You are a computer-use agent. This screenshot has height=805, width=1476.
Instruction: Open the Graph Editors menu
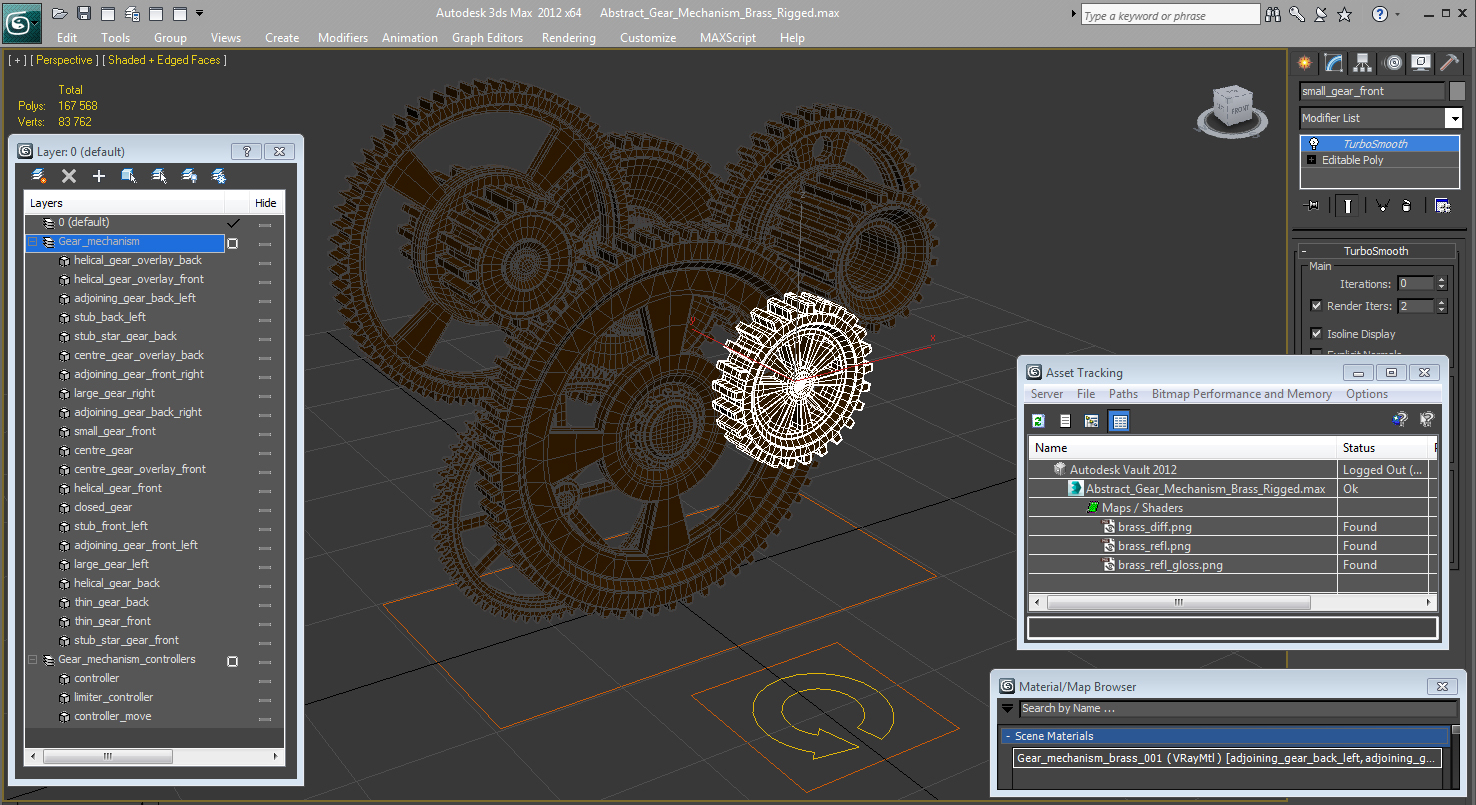coord(487,38)
